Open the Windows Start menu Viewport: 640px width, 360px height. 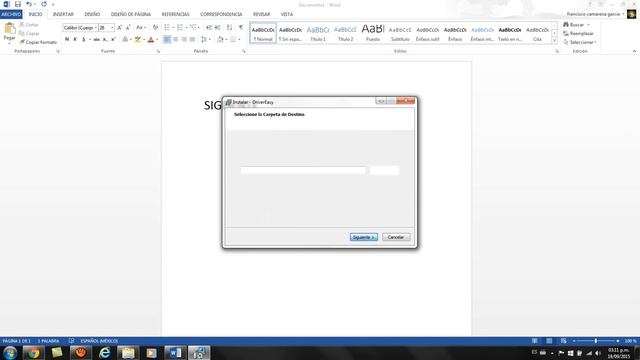click(9, 353)
